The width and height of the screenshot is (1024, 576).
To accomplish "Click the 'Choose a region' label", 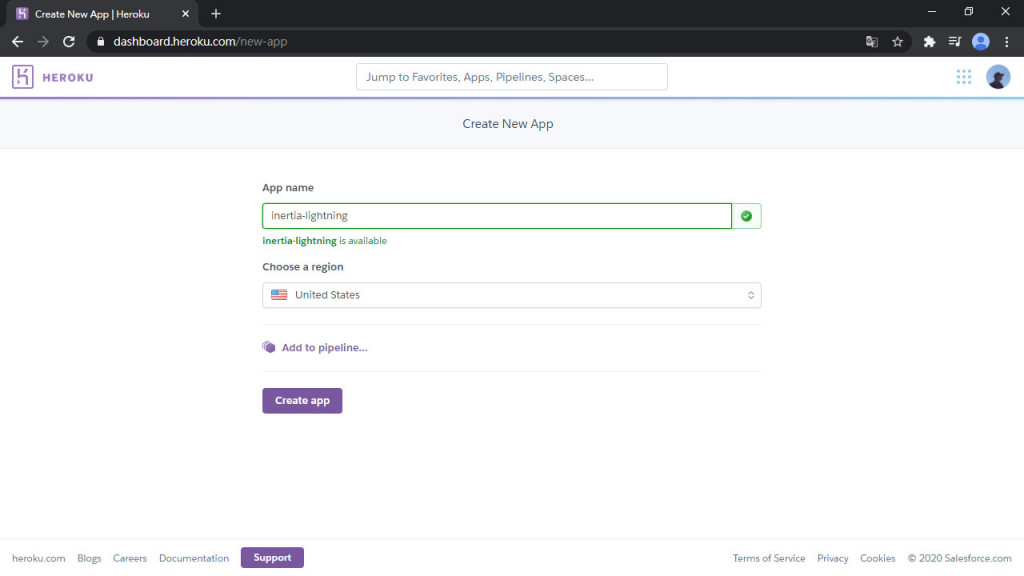I will click(302, 266).
